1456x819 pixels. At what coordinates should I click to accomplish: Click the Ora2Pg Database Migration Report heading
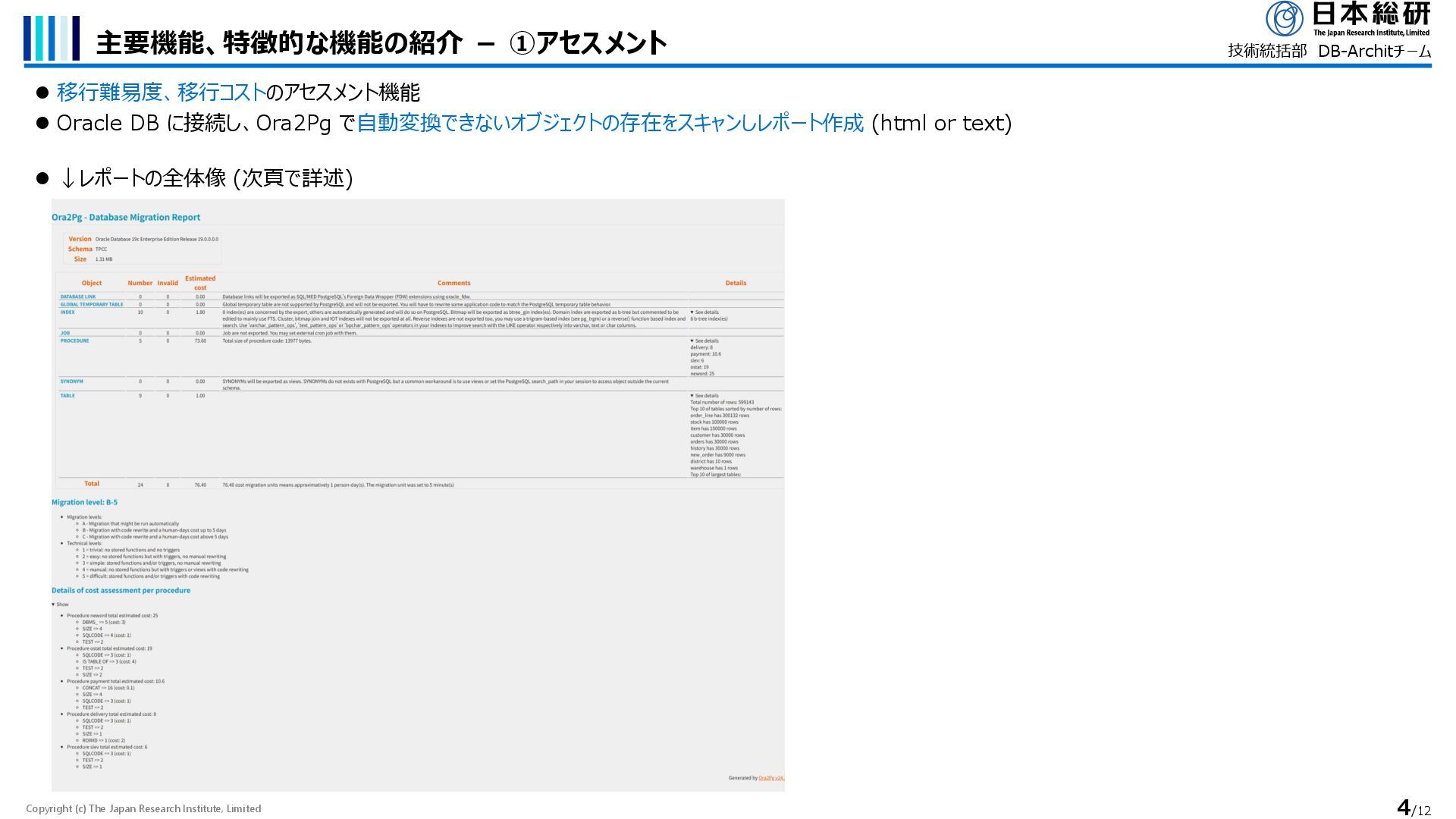click(126, 217)
